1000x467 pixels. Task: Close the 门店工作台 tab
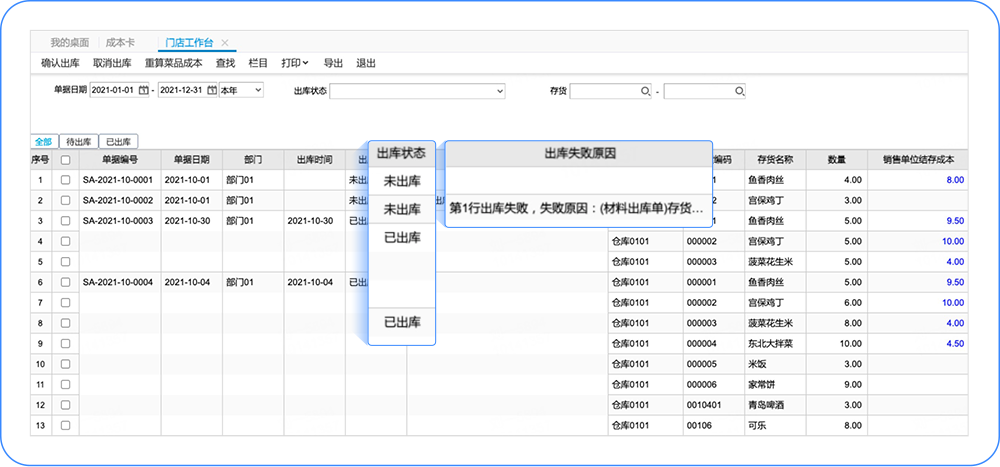[225, 43]
